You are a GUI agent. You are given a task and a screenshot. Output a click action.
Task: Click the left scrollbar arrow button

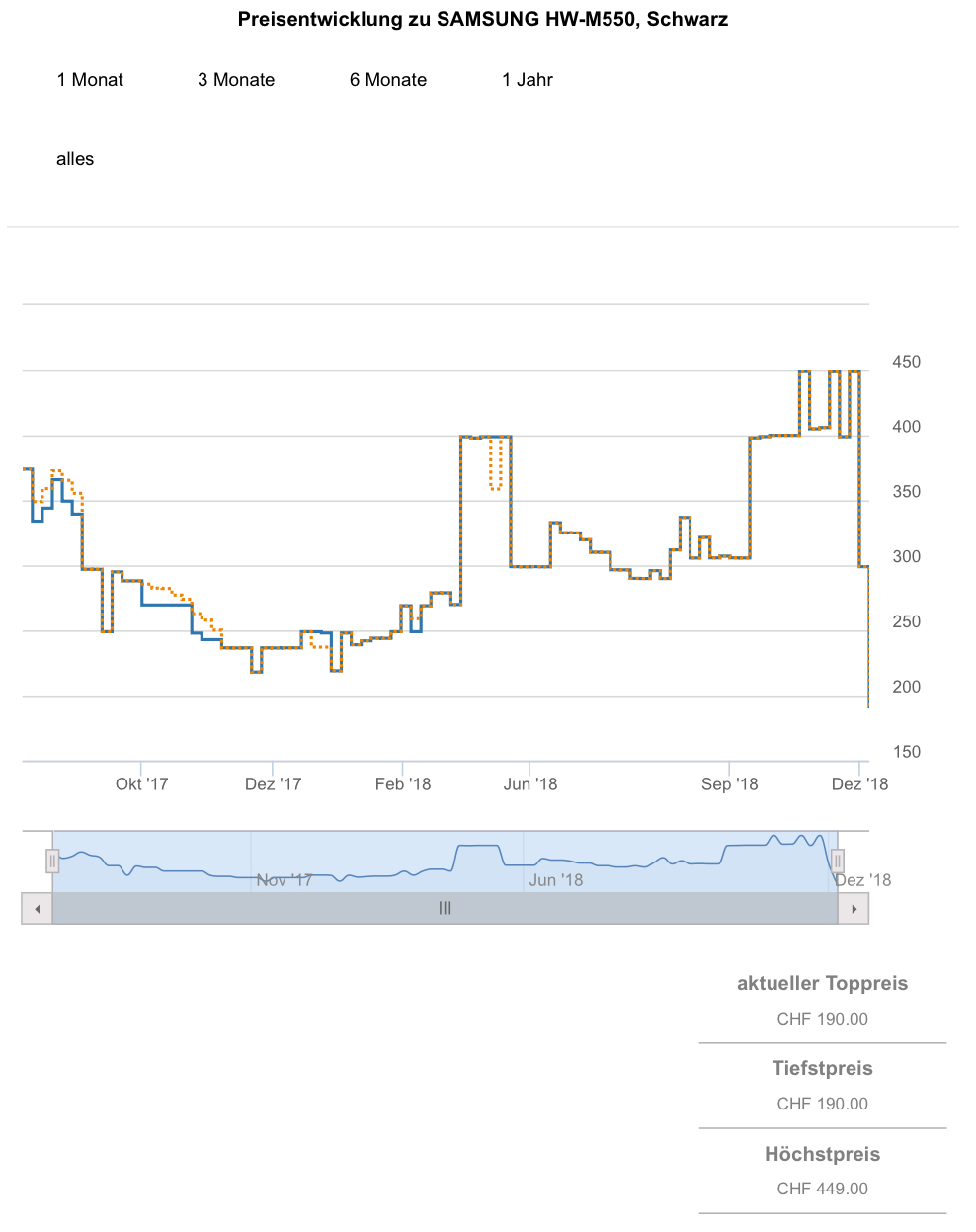point(37,909)
